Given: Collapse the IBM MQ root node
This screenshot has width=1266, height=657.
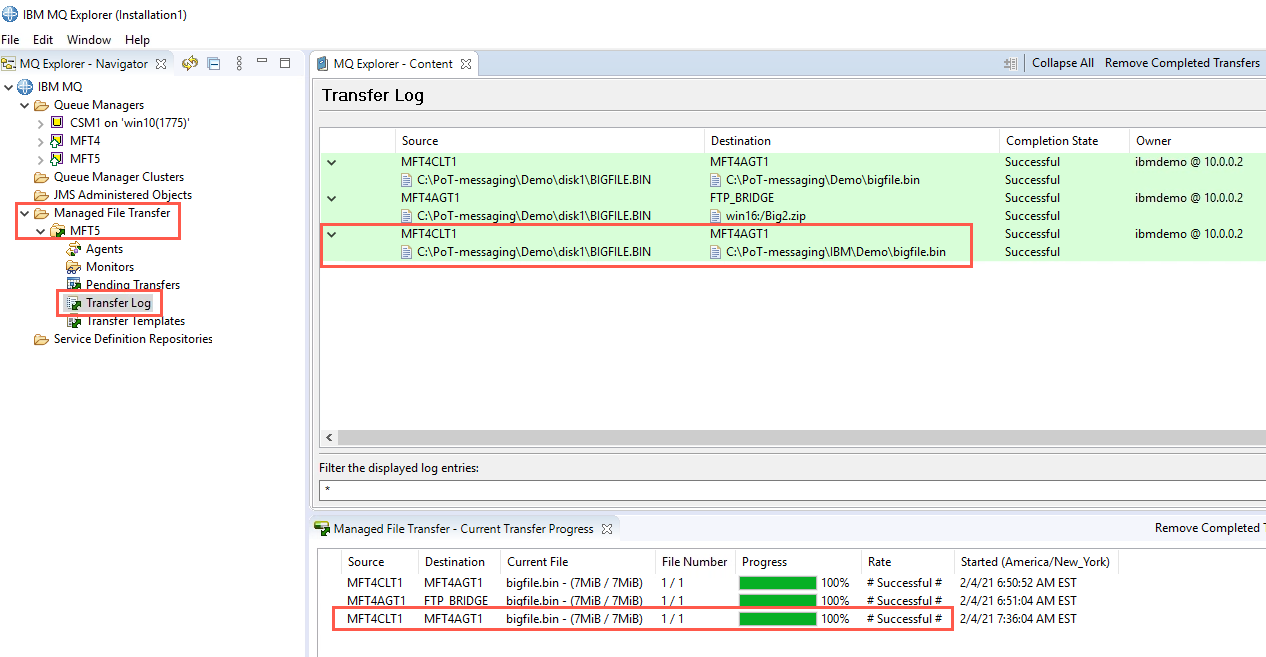Looking at the screenshot, I should (x=9, y=87).
